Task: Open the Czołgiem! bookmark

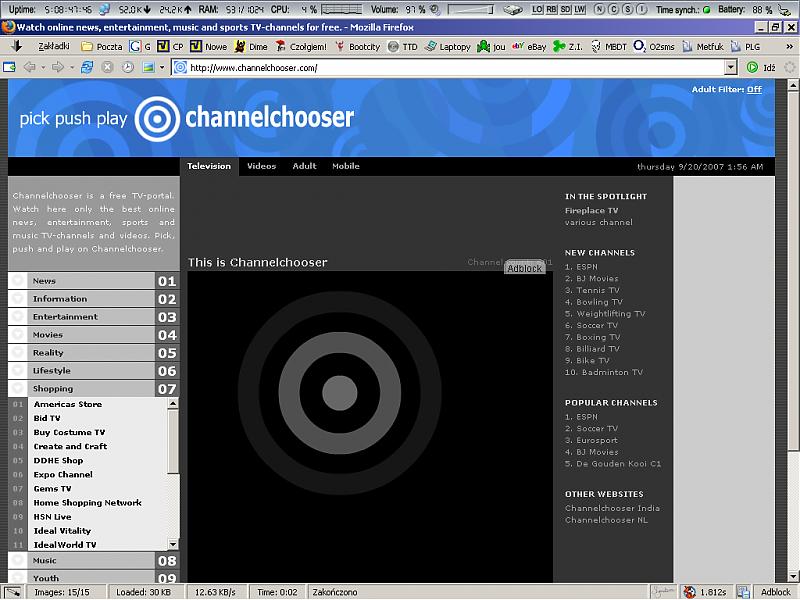Action: 301,46
